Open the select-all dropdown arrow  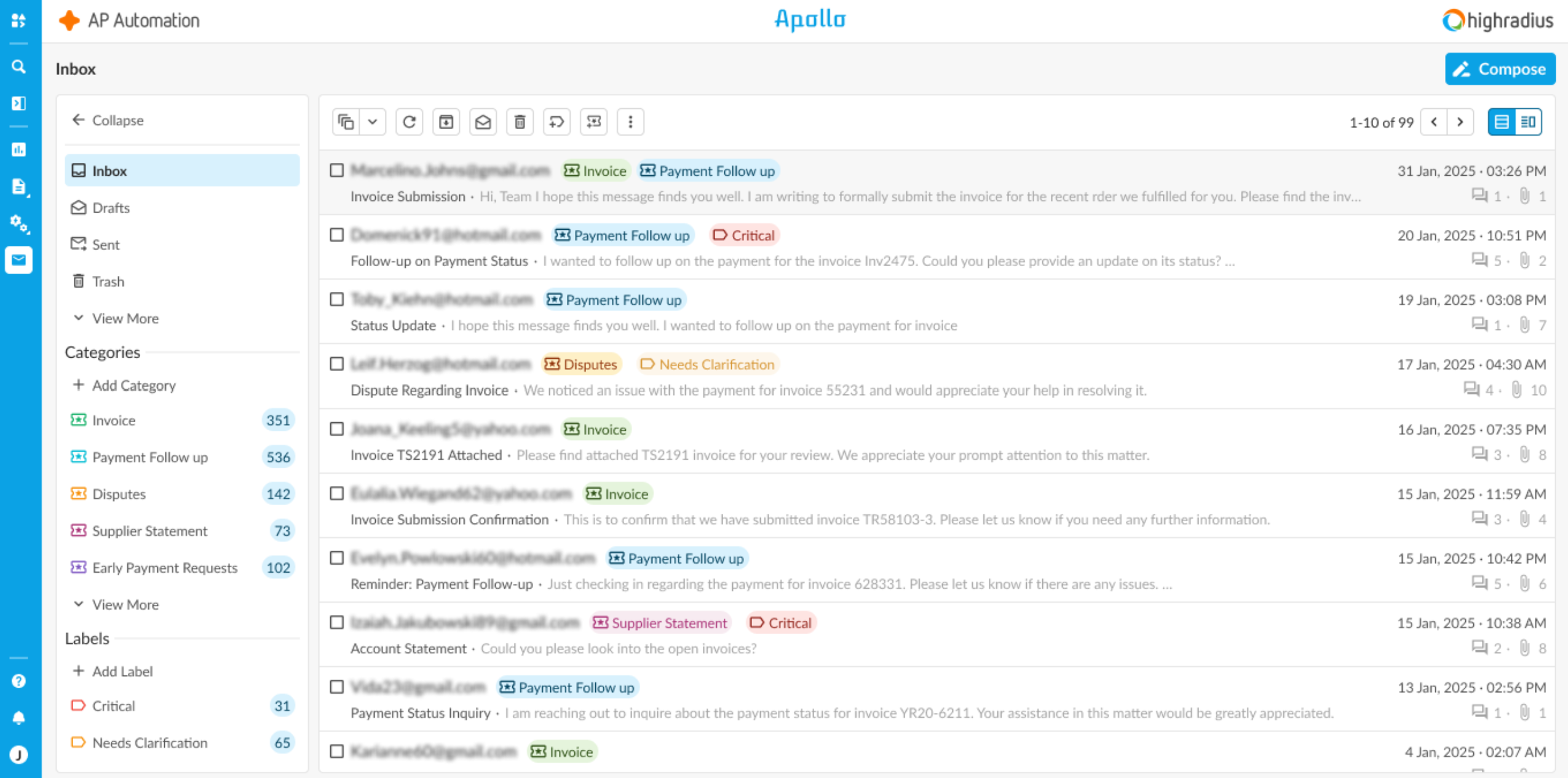(373, 122)
